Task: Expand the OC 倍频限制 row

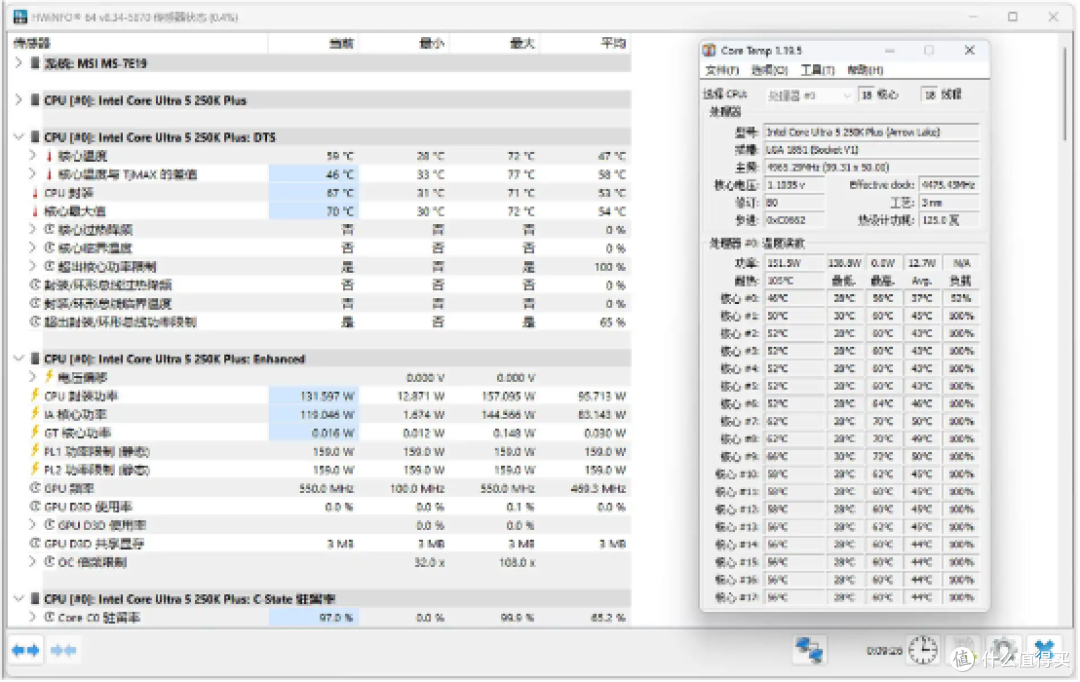Action: pos(32,562)
